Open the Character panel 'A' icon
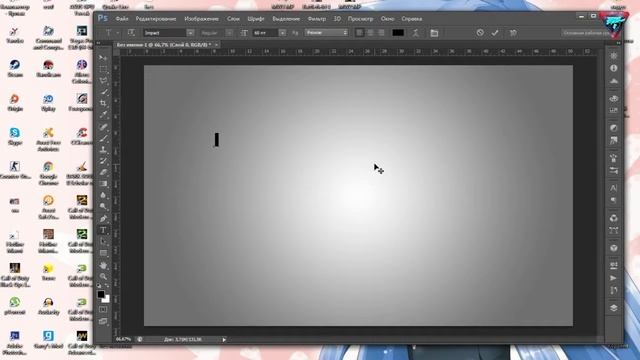 tap(613, 188)
